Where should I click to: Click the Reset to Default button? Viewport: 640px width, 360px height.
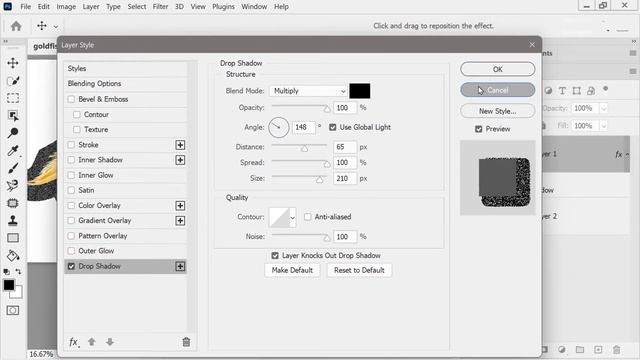click(x=359, y=270)
